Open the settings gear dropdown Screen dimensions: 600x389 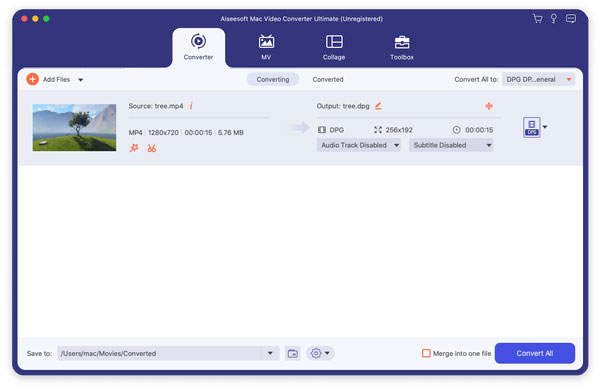320,353
